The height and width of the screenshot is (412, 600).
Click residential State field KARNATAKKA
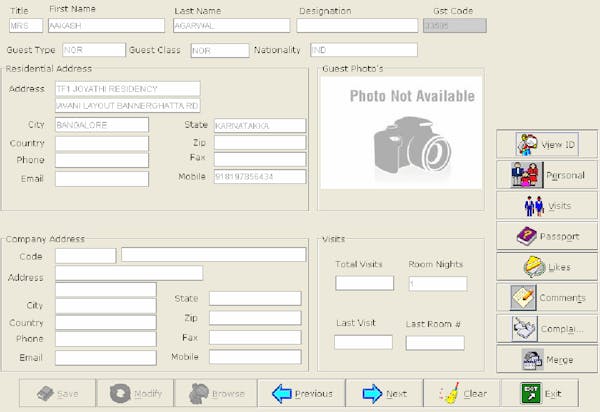260,125
